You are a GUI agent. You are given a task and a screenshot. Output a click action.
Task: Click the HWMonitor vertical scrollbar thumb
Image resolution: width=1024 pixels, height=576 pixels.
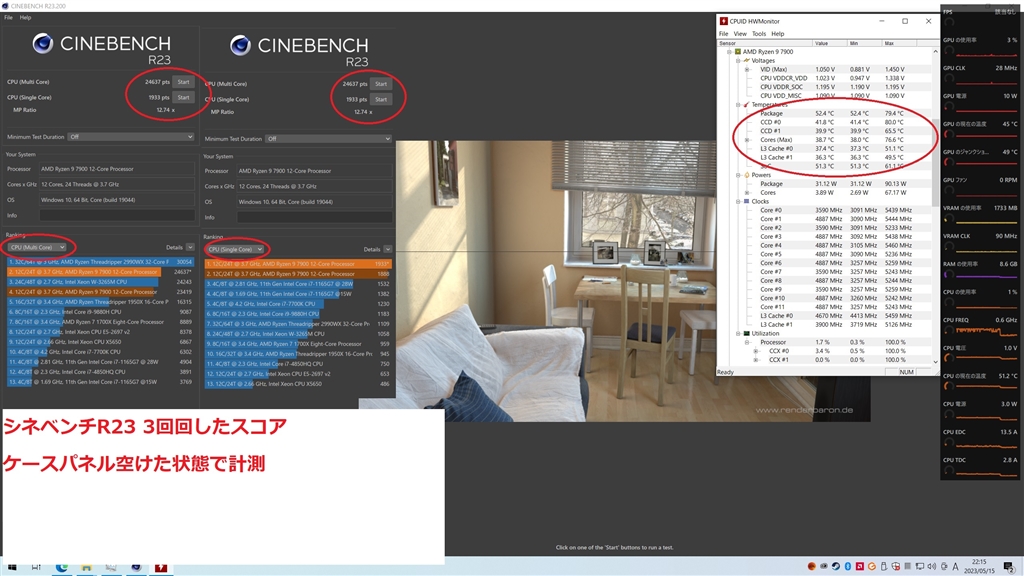click(935, 162)
